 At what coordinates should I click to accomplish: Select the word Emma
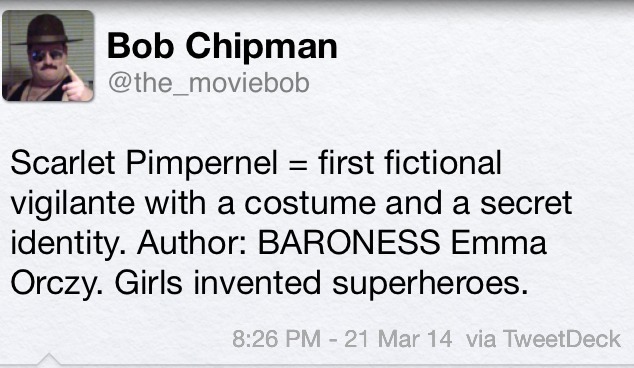[498, 243]
